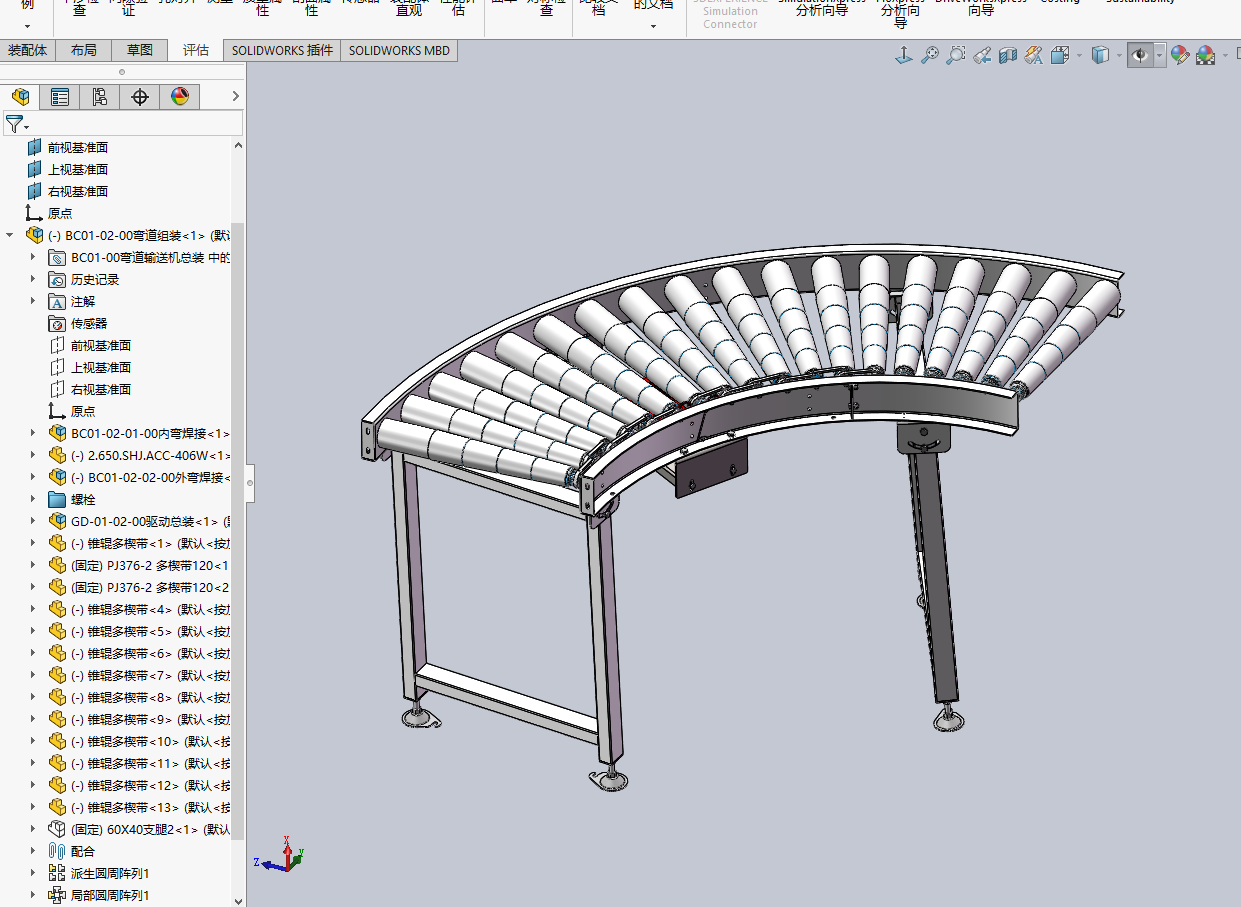
Task: Toggle the Hide/Show Items eye button
Action: (x=1139, y=56)
